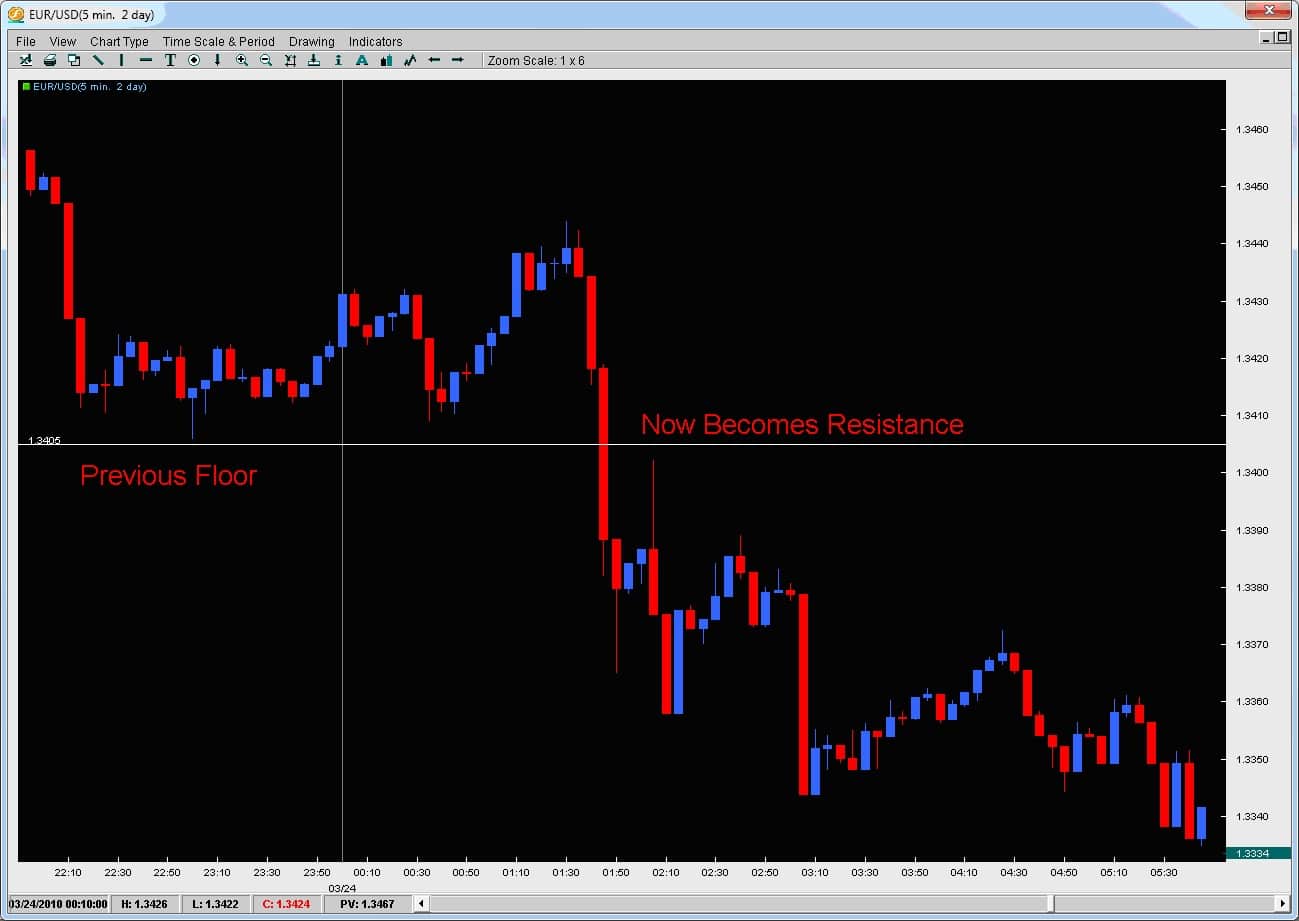Open the Drawing menu
1299x921 pixels.
click(312, 41)
